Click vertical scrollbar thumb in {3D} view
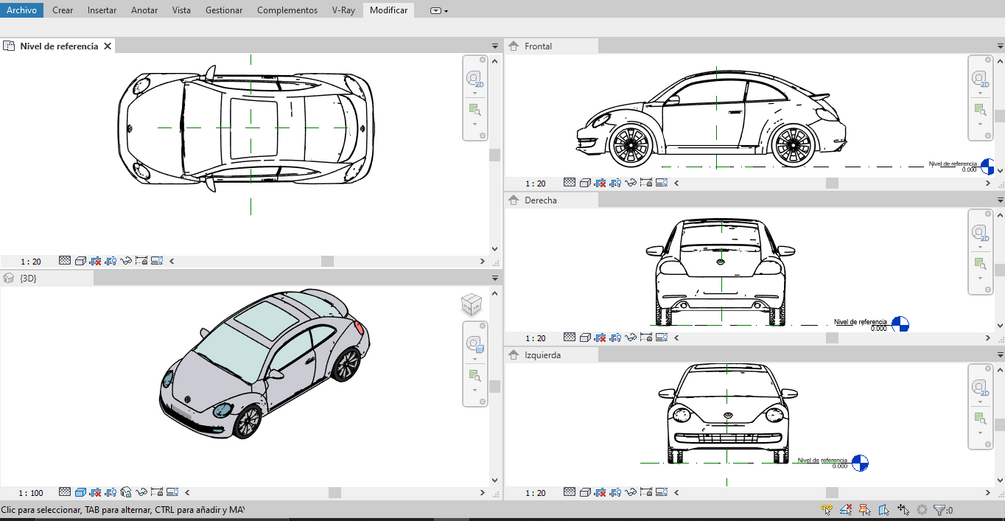The width and height of the screenshot is (1005, 521). [495, 386]
